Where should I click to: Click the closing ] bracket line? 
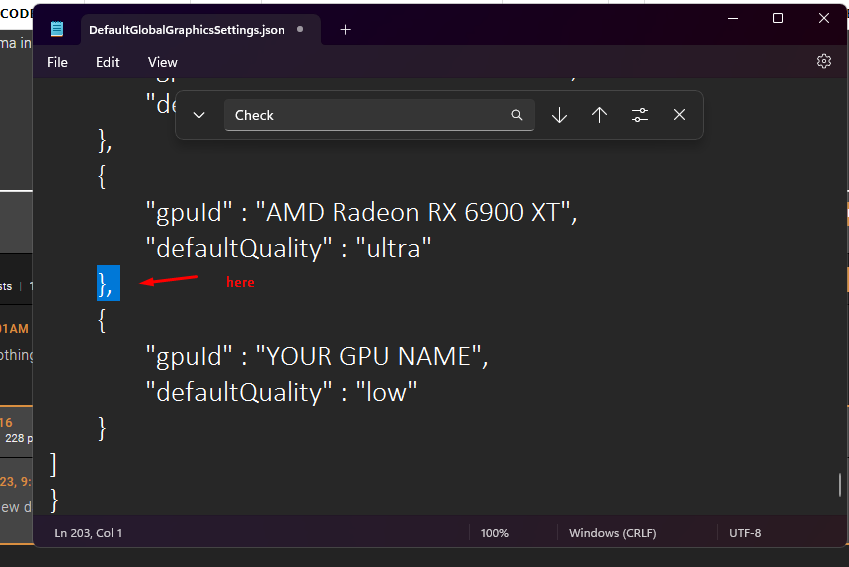click(x=53, y=465)
